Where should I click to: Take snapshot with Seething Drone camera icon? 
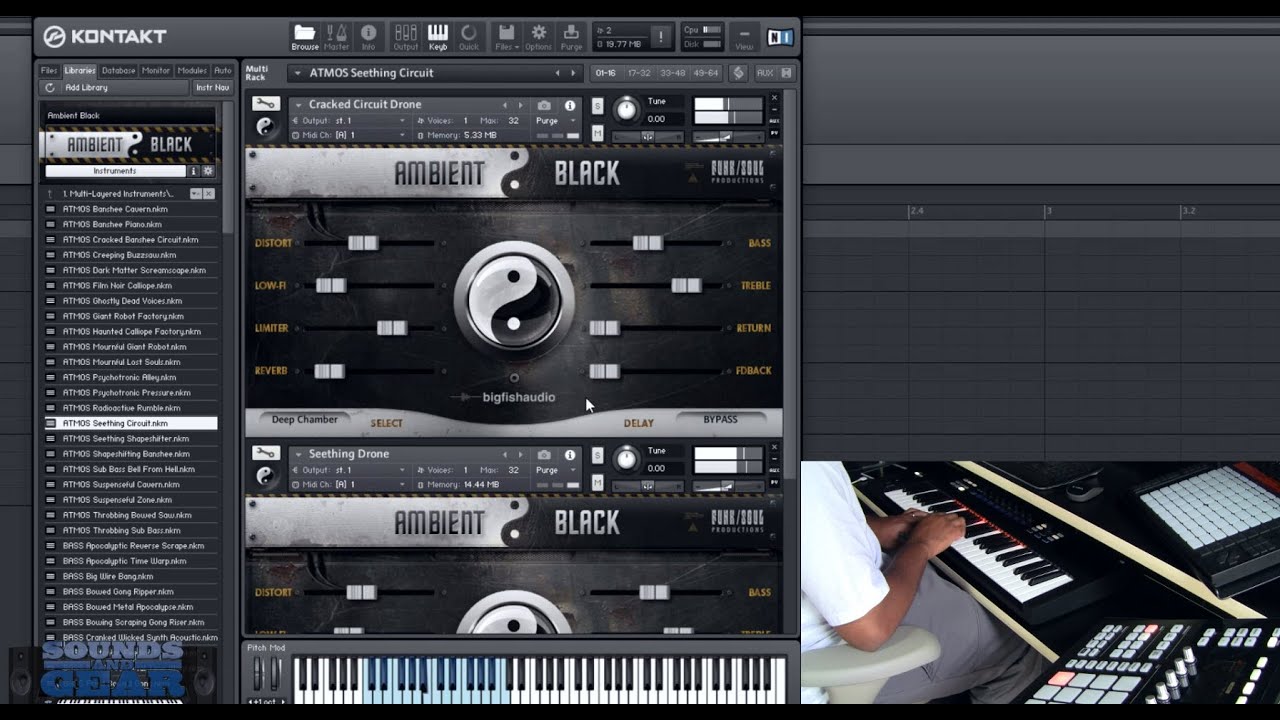tap(544, 454)
